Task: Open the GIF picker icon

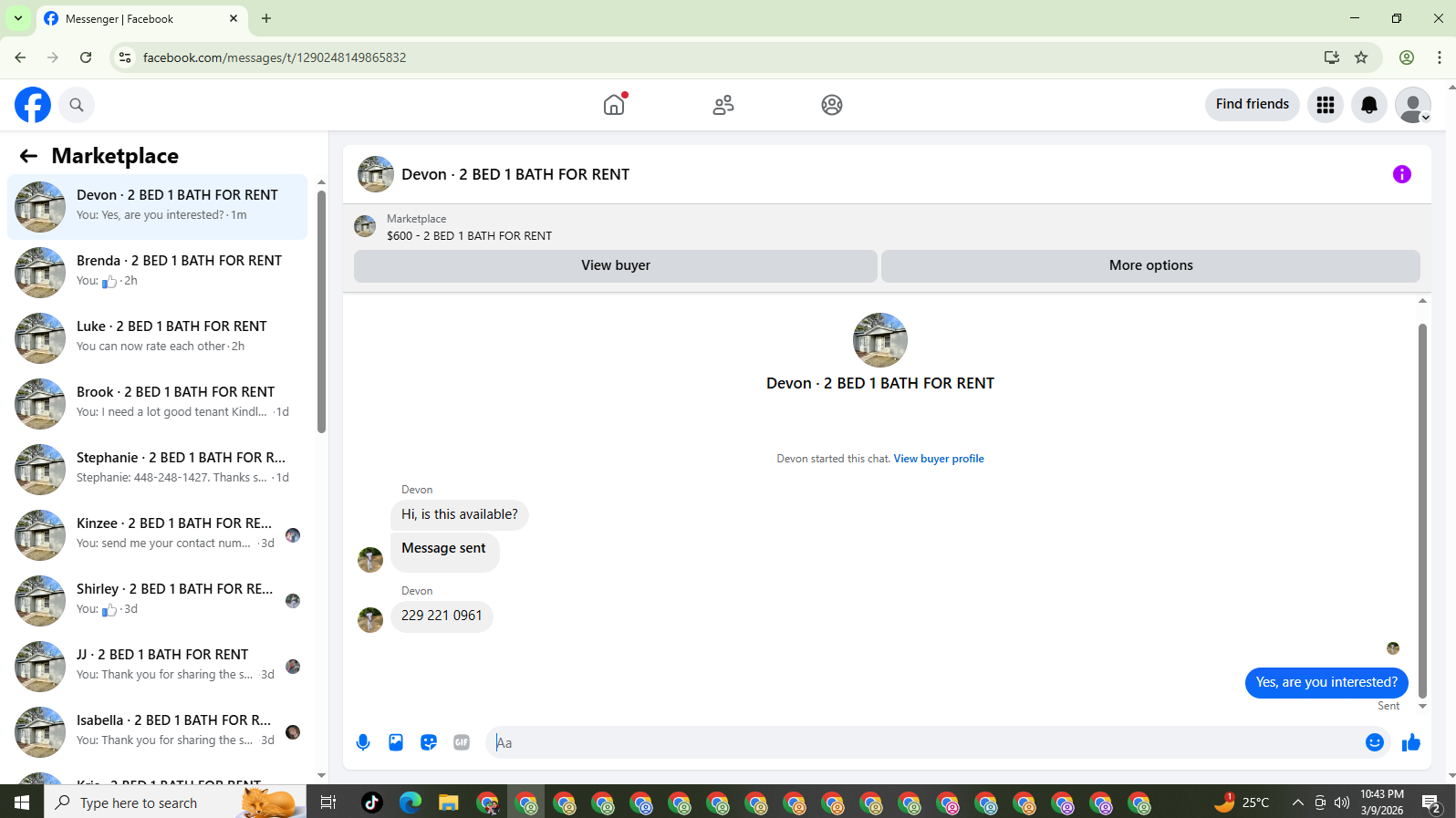Action: pyautogui.click(x=462, y=742)
